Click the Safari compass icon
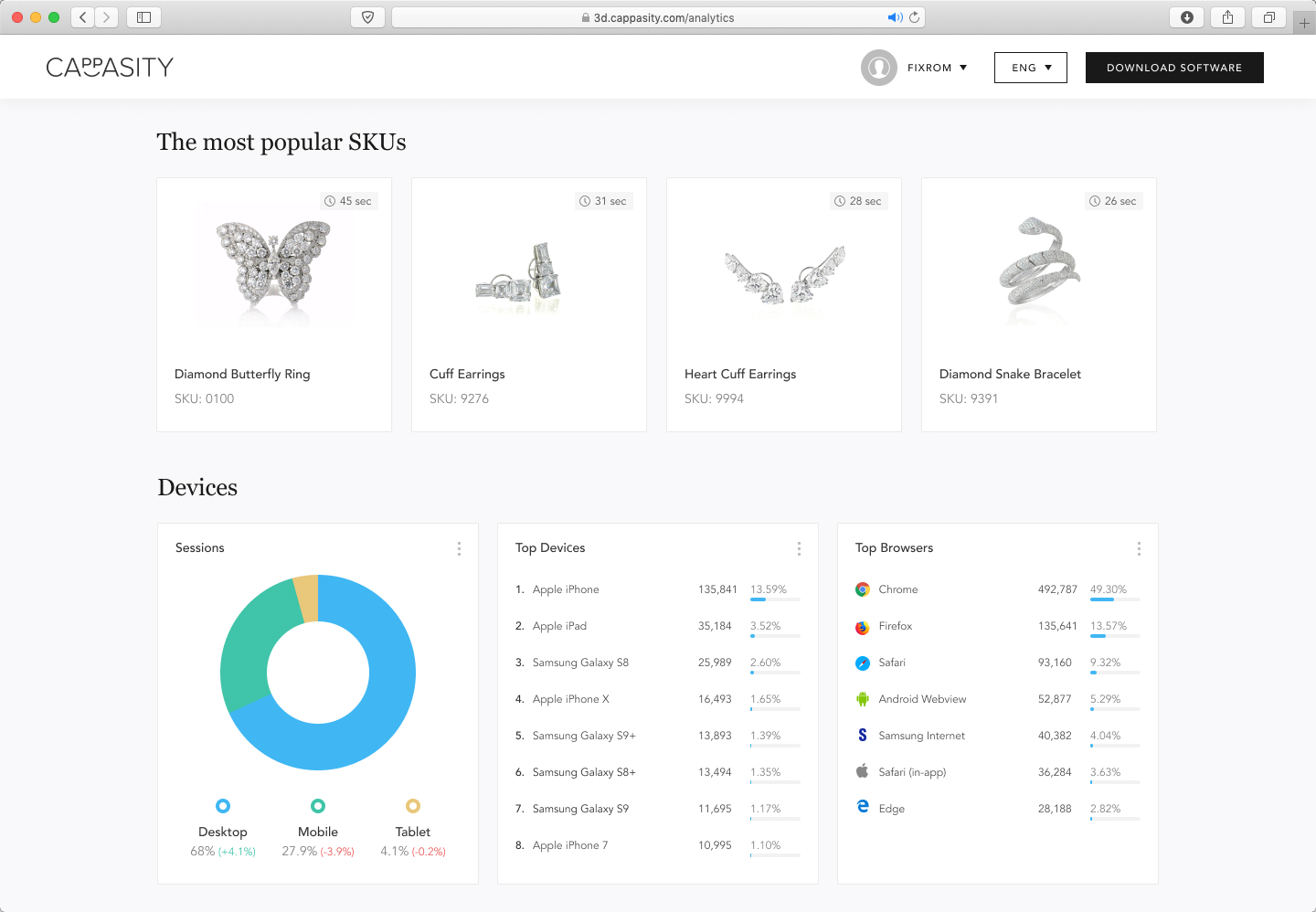Image resolution: width=1316 pixels, height=912 pixels. coord(863,663)
